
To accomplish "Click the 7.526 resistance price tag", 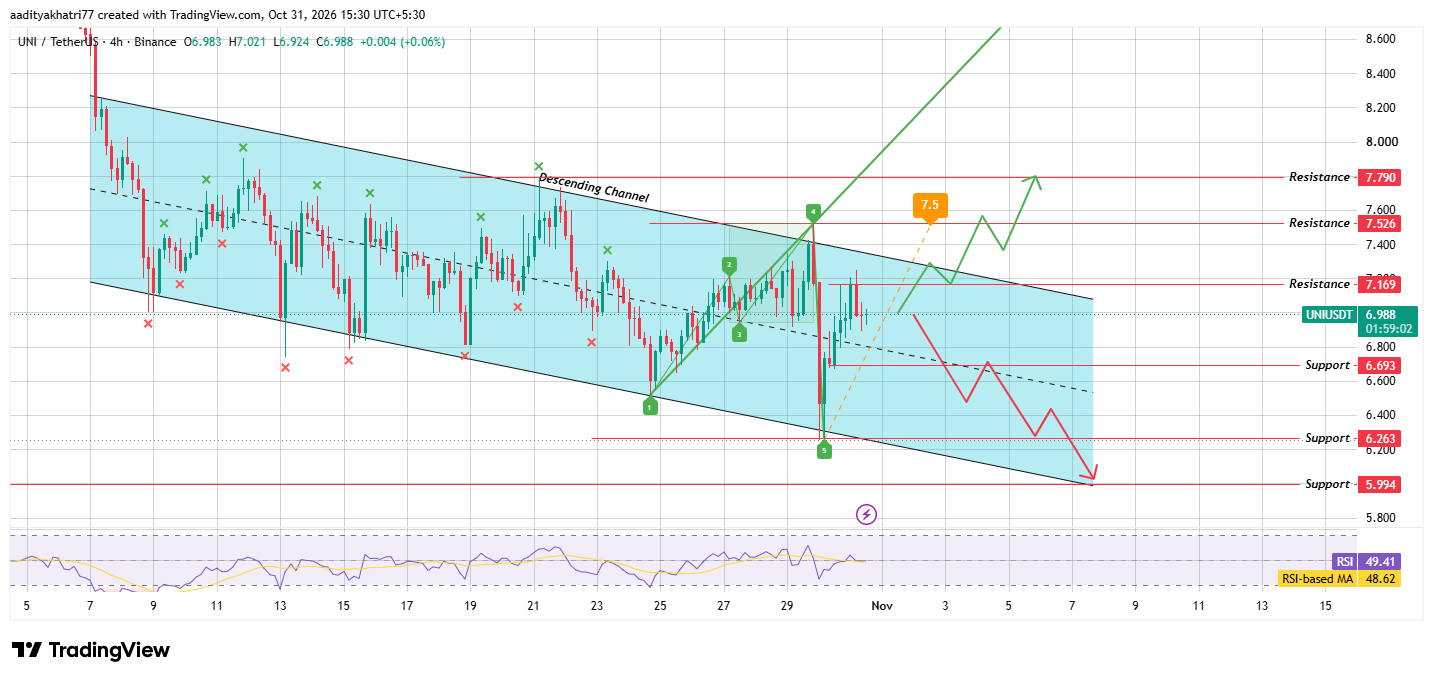I will (1378, 223).
